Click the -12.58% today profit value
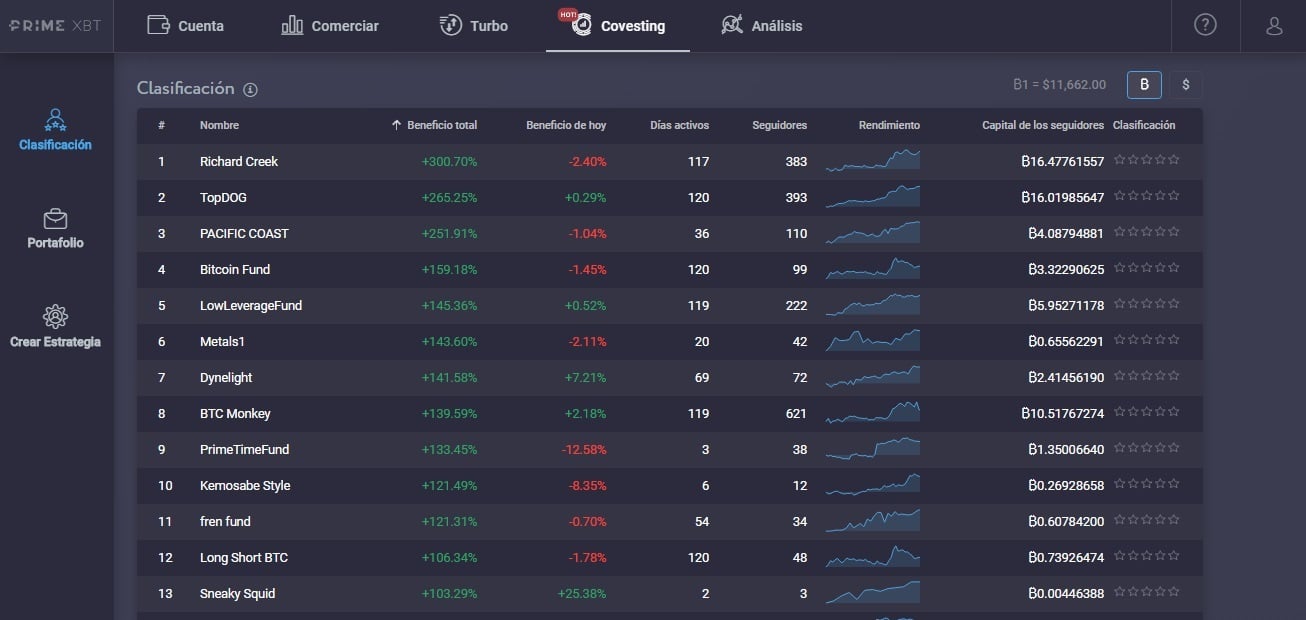1306x620 pixels. (582, 449)
